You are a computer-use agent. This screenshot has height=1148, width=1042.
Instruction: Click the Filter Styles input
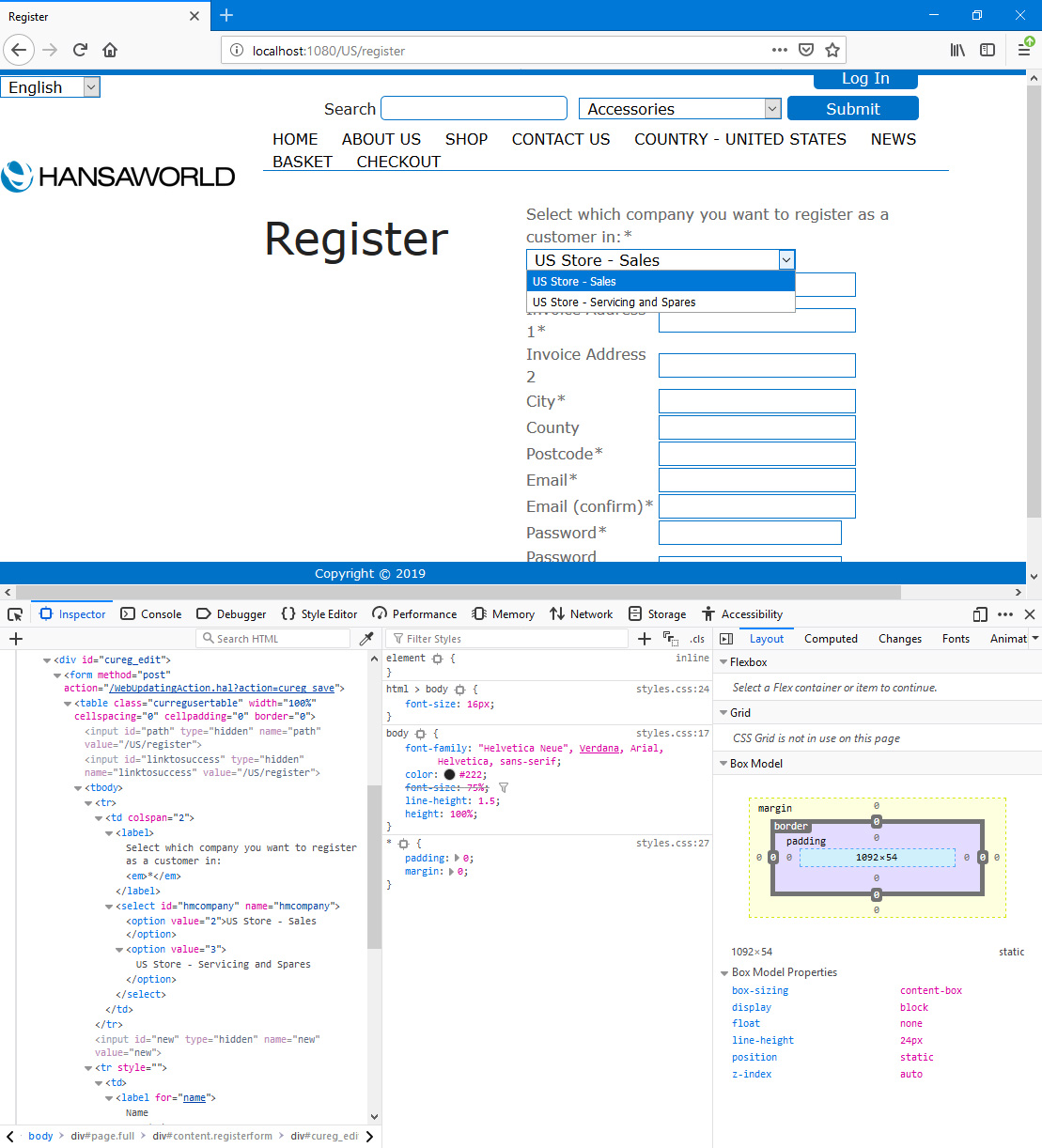point(506,639)
